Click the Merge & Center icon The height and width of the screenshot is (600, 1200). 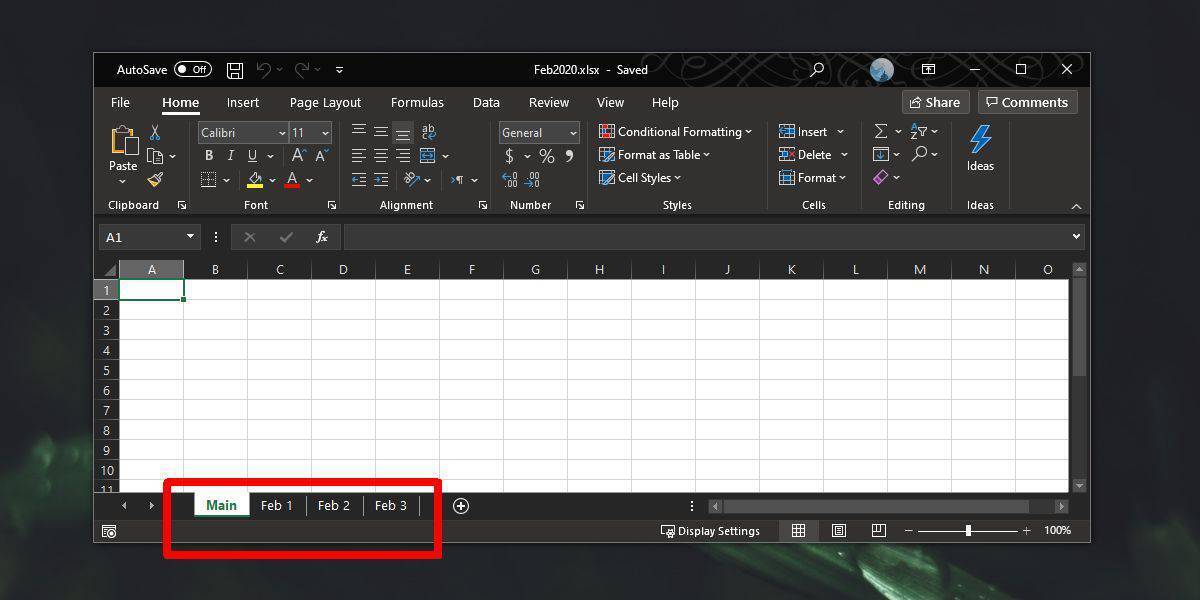tap(428, 156)
